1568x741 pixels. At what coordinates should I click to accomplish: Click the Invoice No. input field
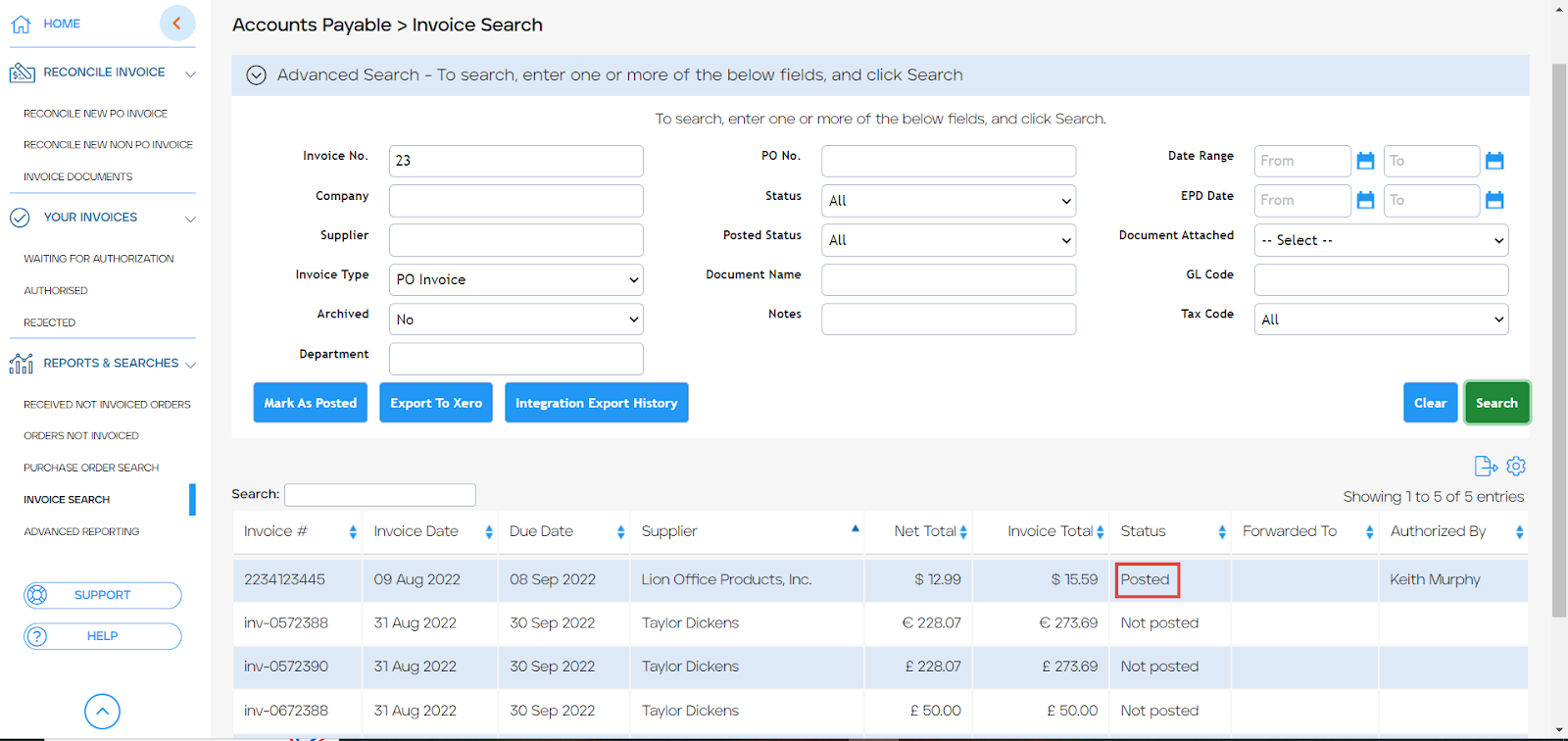(x=516, y=161)
